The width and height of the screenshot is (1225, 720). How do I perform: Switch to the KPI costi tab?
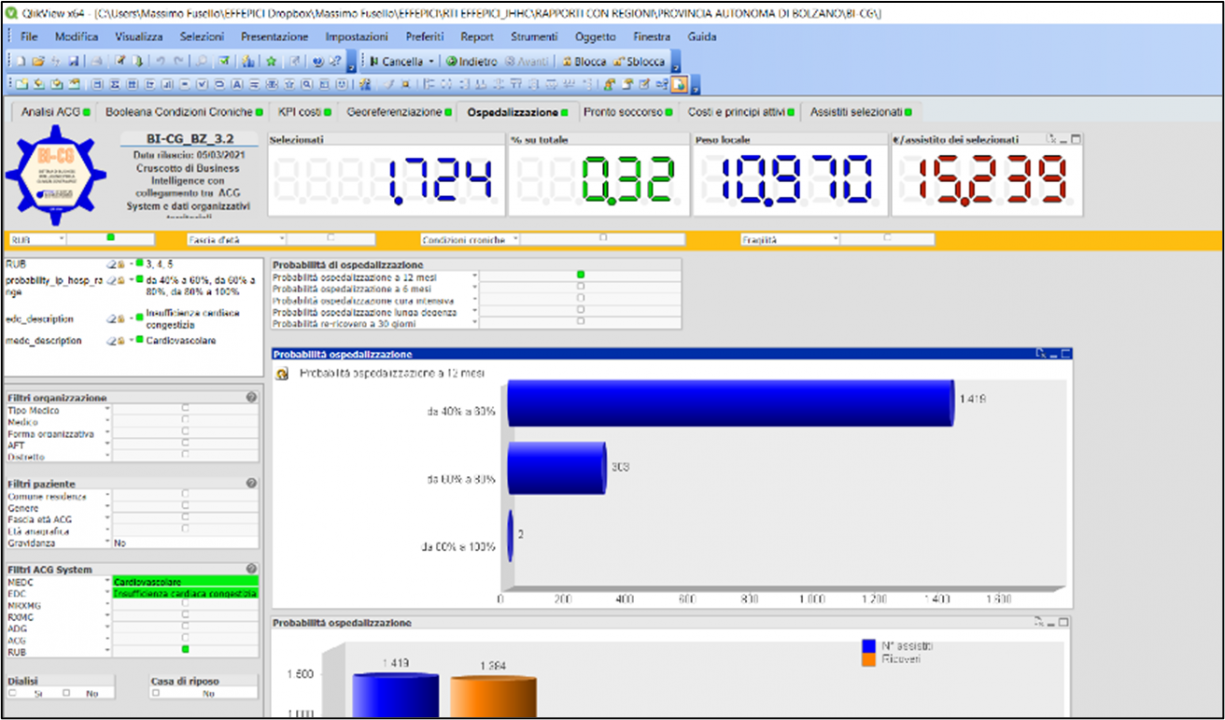pos(305,112)
